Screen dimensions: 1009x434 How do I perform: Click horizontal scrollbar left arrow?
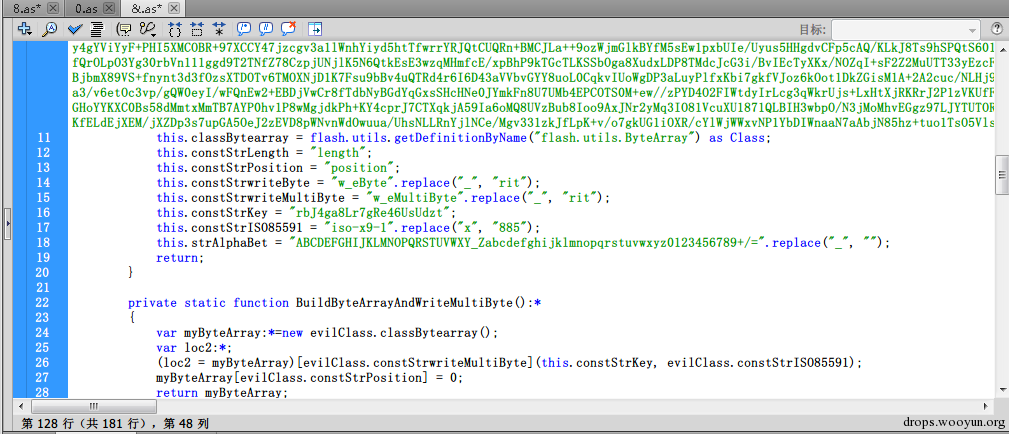click(21, 406)
